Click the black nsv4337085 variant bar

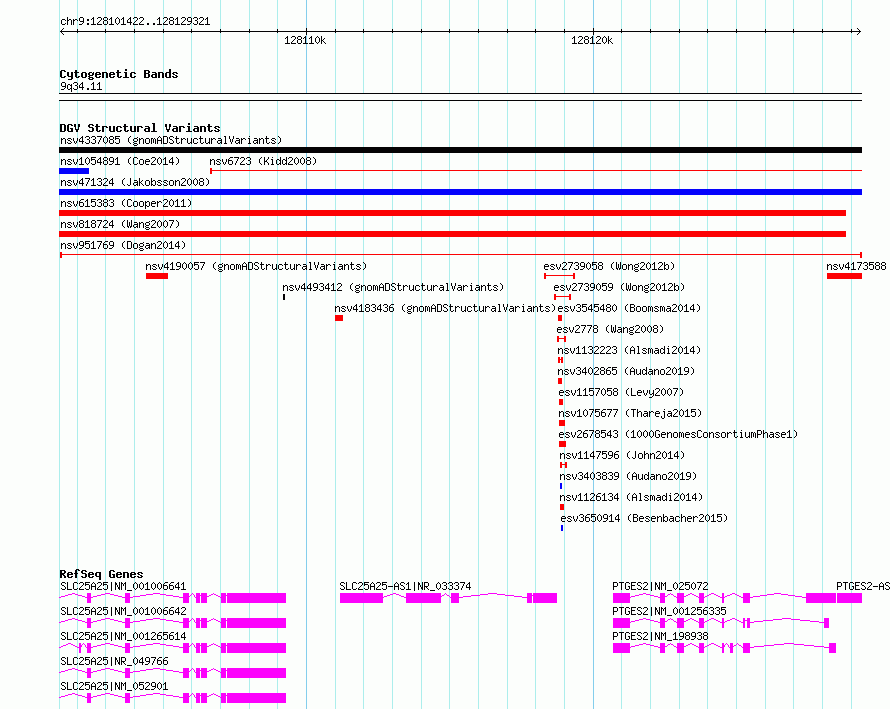coord(460,150)
